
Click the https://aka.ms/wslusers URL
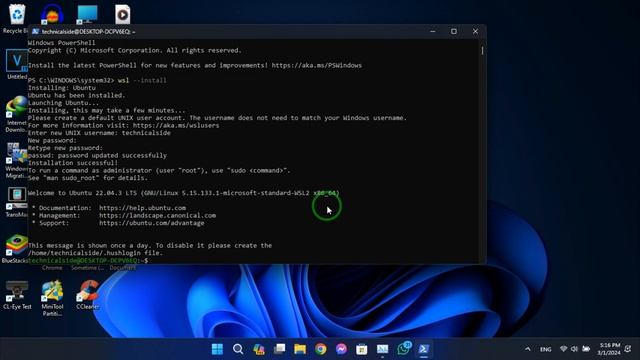tap(176, 125)
